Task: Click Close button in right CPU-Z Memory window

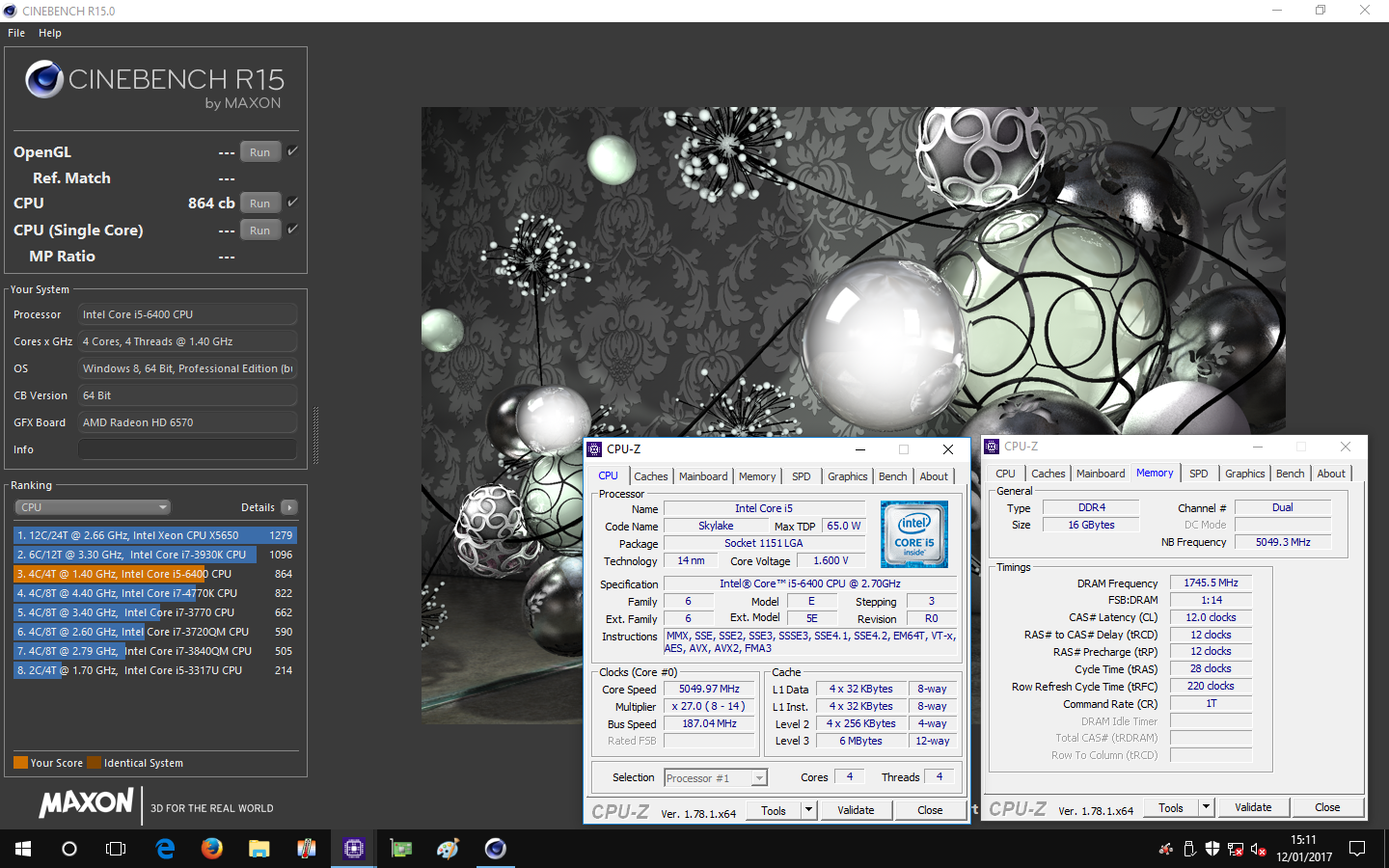Action: [x=1327, y=807]
